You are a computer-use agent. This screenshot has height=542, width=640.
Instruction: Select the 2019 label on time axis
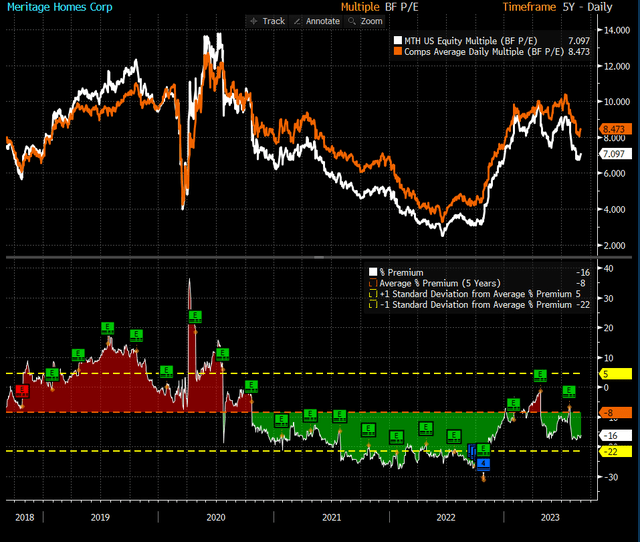[100, 518]
